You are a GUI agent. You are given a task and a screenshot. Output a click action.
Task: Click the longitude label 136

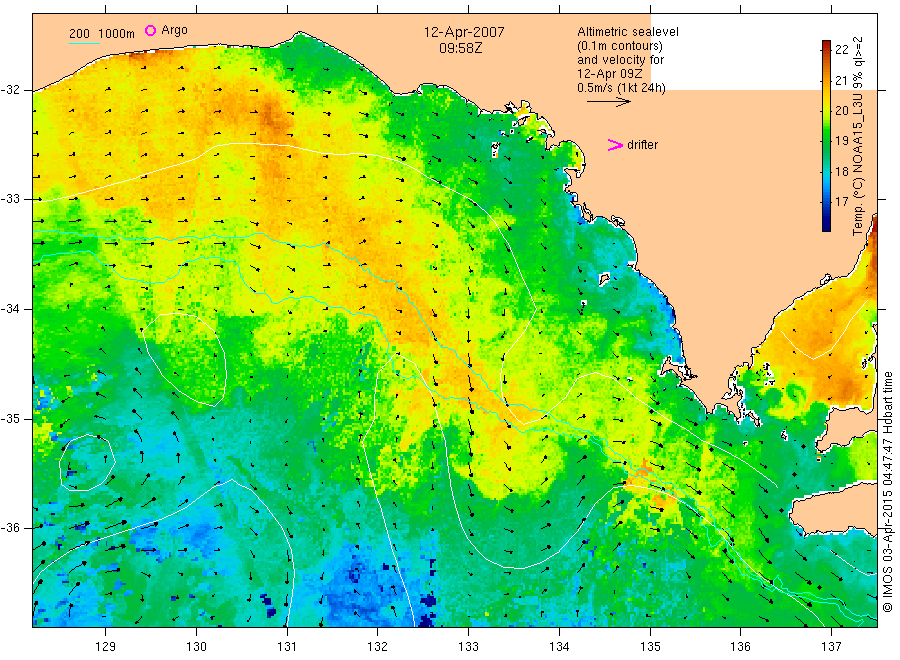[740, 647]
